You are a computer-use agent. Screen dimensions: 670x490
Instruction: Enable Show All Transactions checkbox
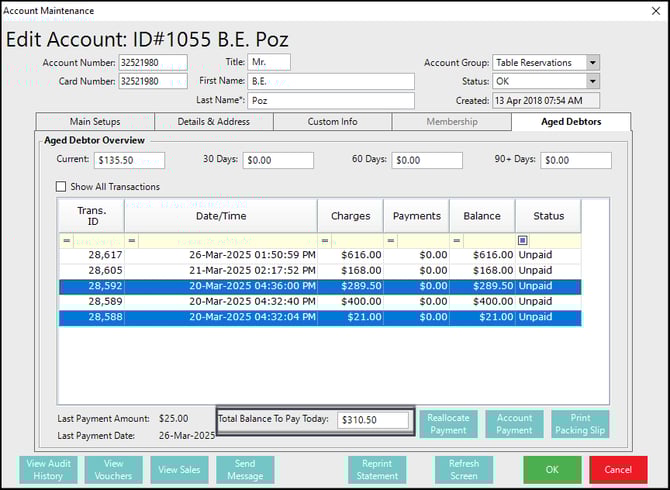[61, 187]
